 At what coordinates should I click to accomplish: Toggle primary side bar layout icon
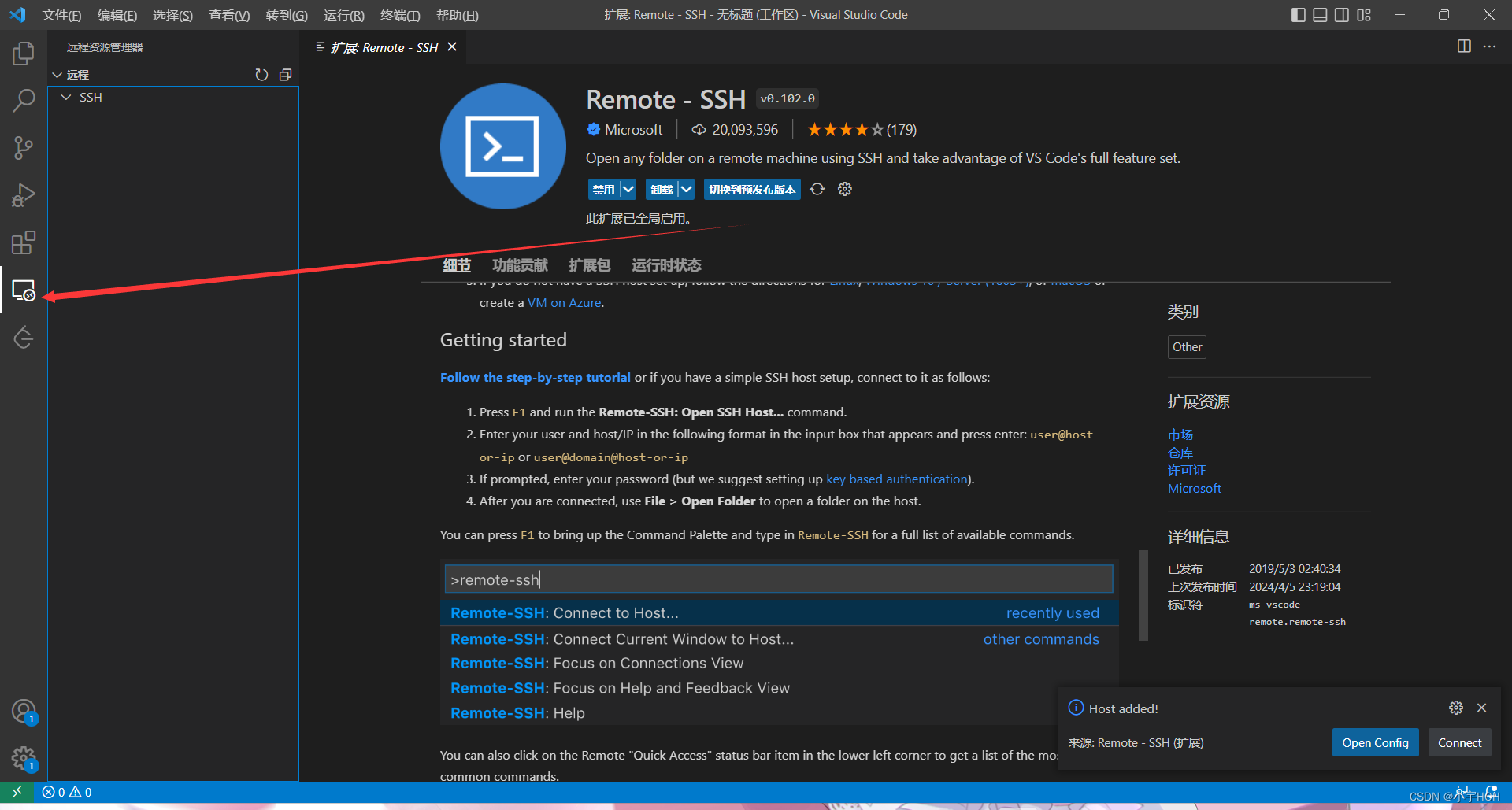pyautogui.click(x=1299, y=15)
